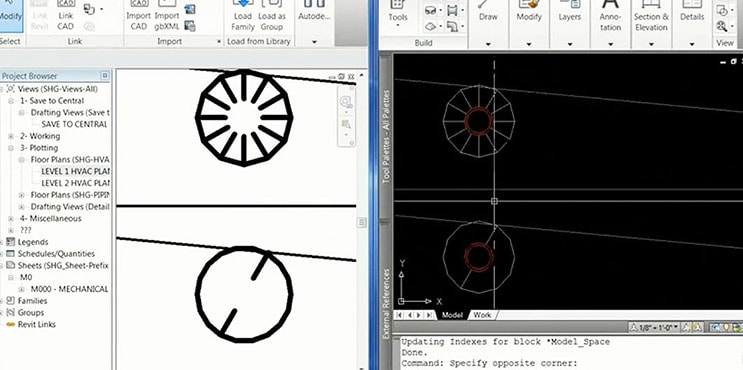The image size is (743, 370).
Task: Expand the 4- Miscellaneous tree node
Action: (11, 218)
